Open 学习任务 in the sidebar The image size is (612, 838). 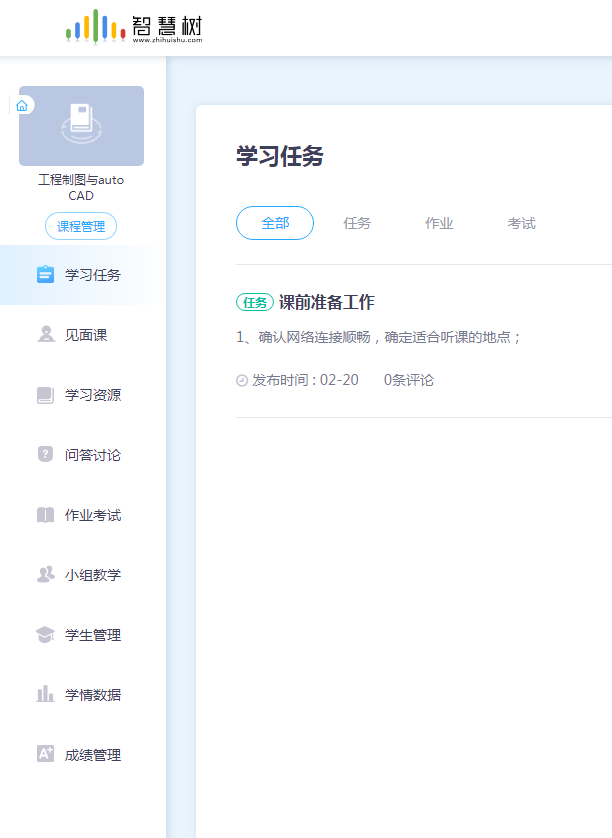[x=83, y=275]
